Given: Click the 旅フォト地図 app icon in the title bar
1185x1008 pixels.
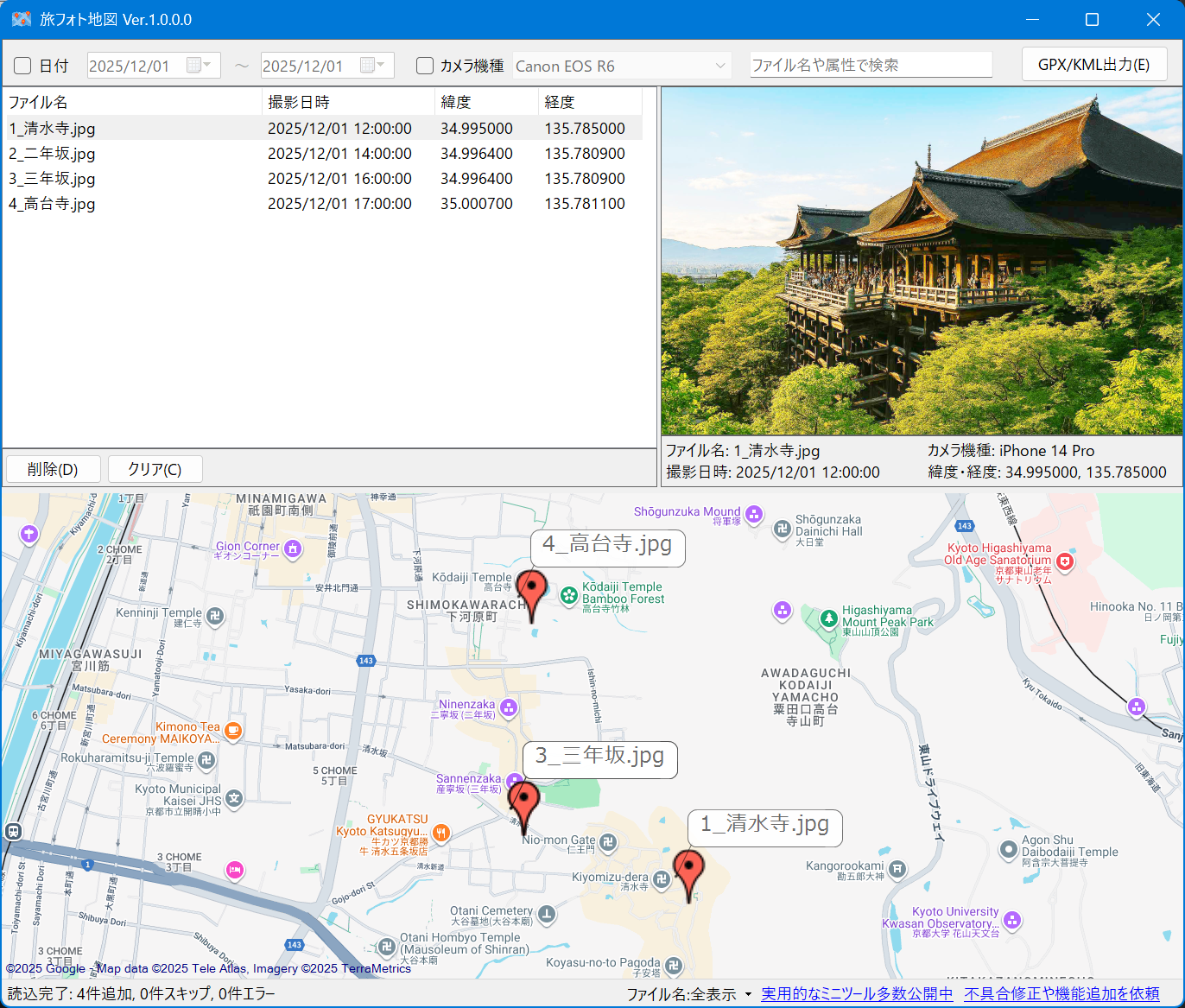Looking at the screenshot, I should pos(21,18).
